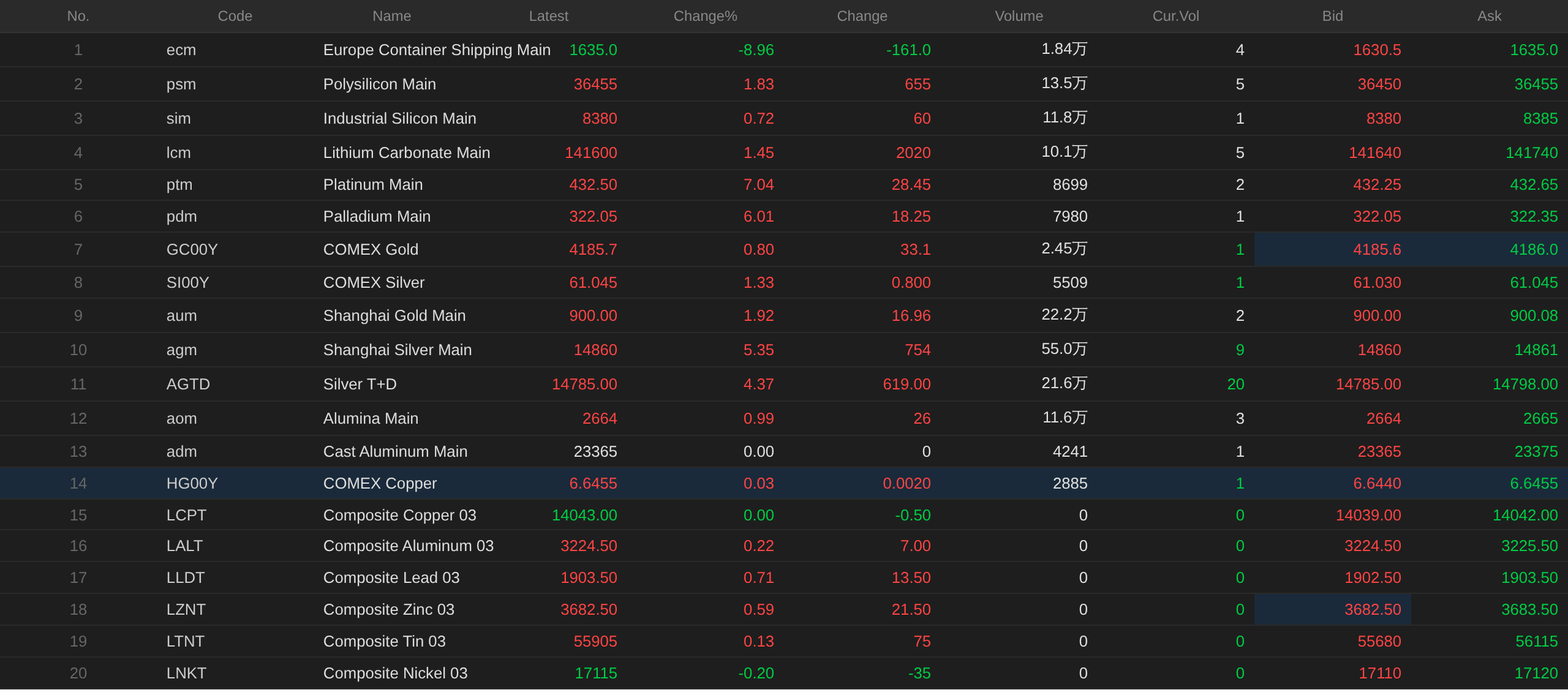Open the Industrial Silicon Main quote

[399, 118]
